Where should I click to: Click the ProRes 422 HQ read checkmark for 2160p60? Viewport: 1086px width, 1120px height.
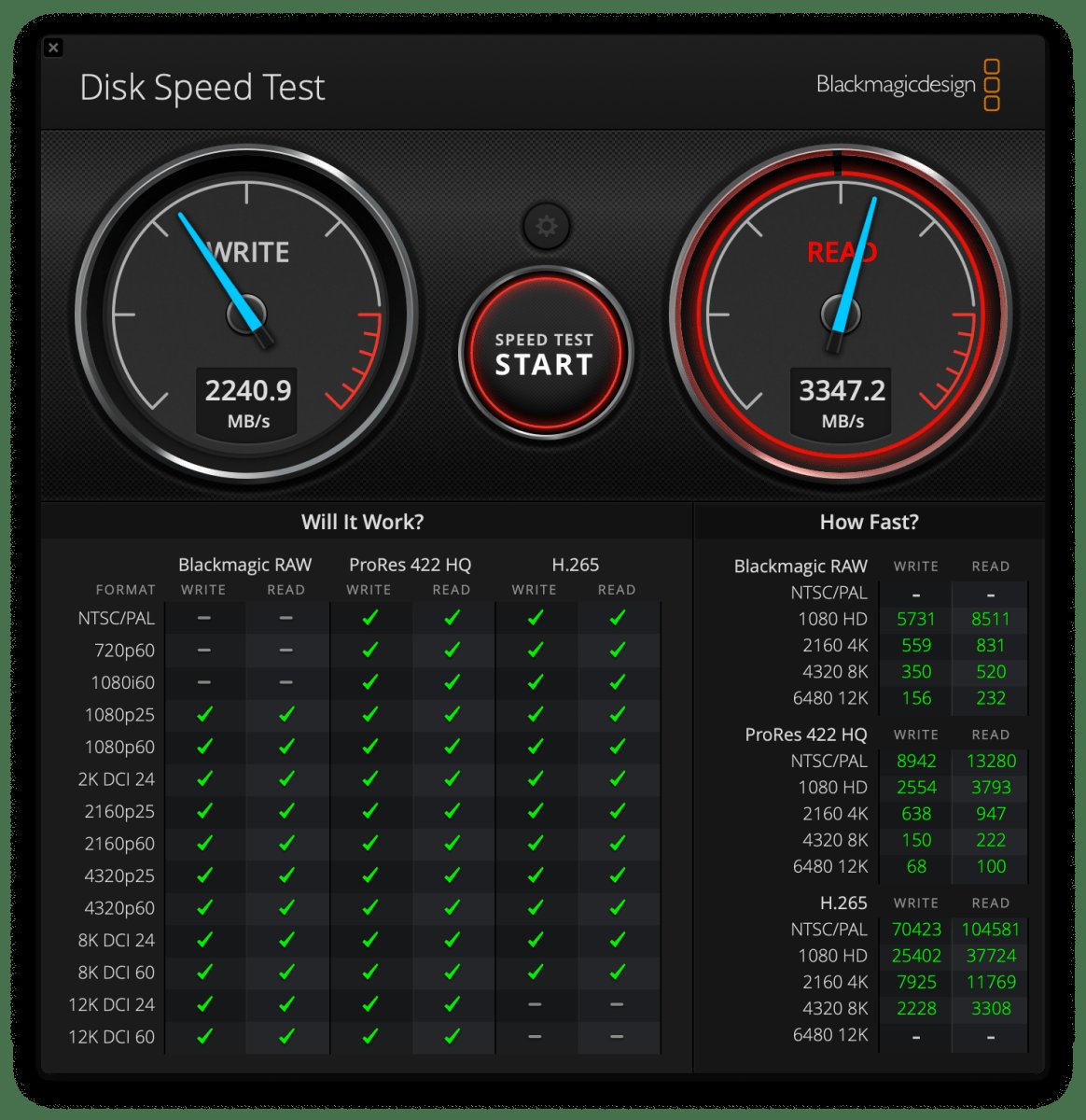tap(452, 844)
